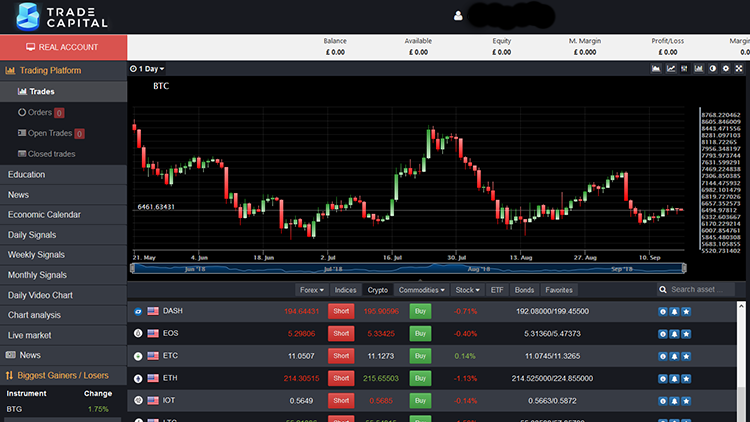Open the Education link
The image size is (750, 422).
coord(64,175)
